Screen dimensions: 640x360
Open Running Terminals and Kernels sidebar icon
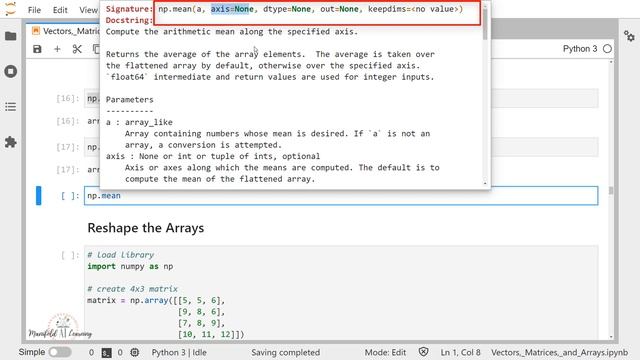click(x=11, y=71)
